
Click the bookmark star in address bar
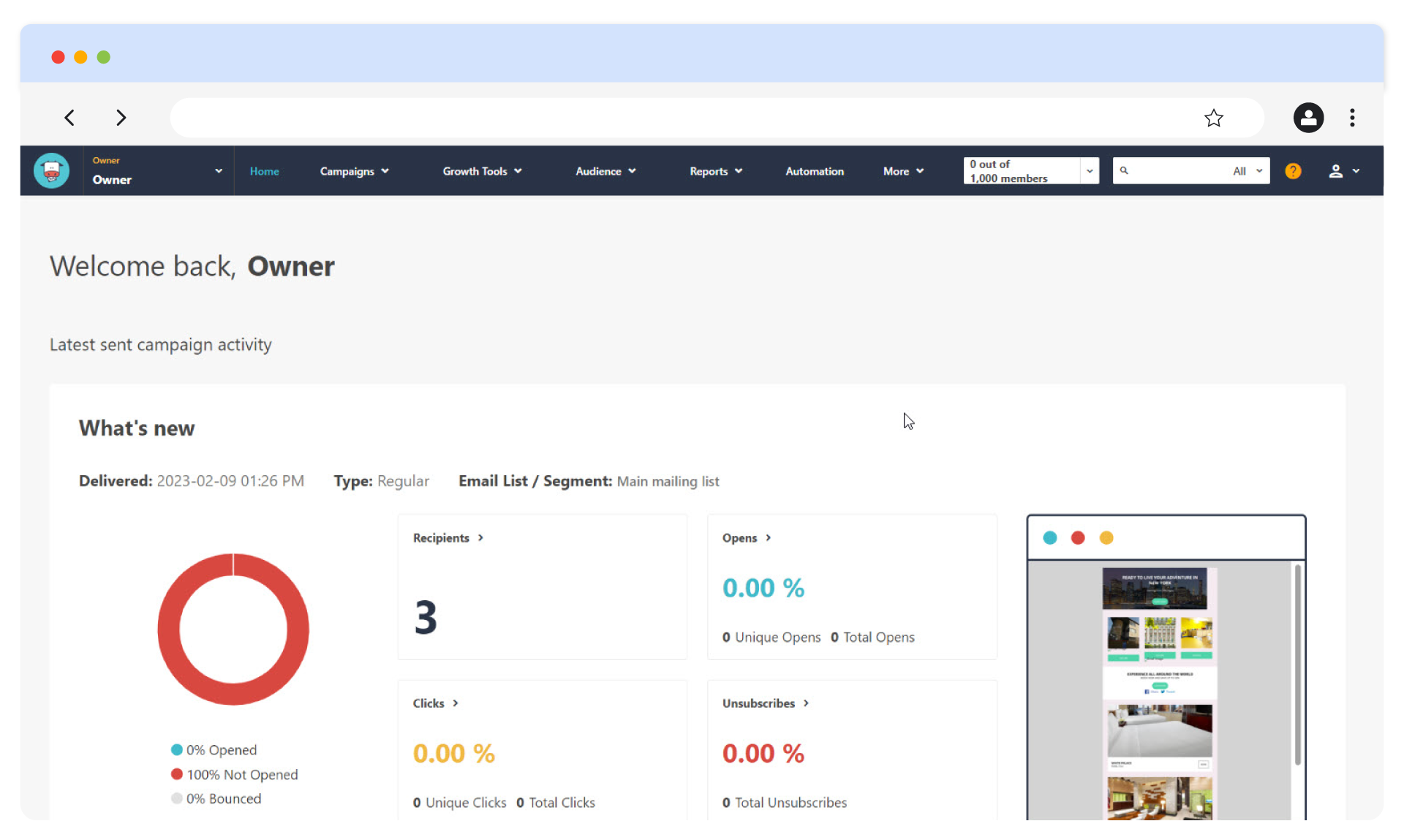point(1213,118)
